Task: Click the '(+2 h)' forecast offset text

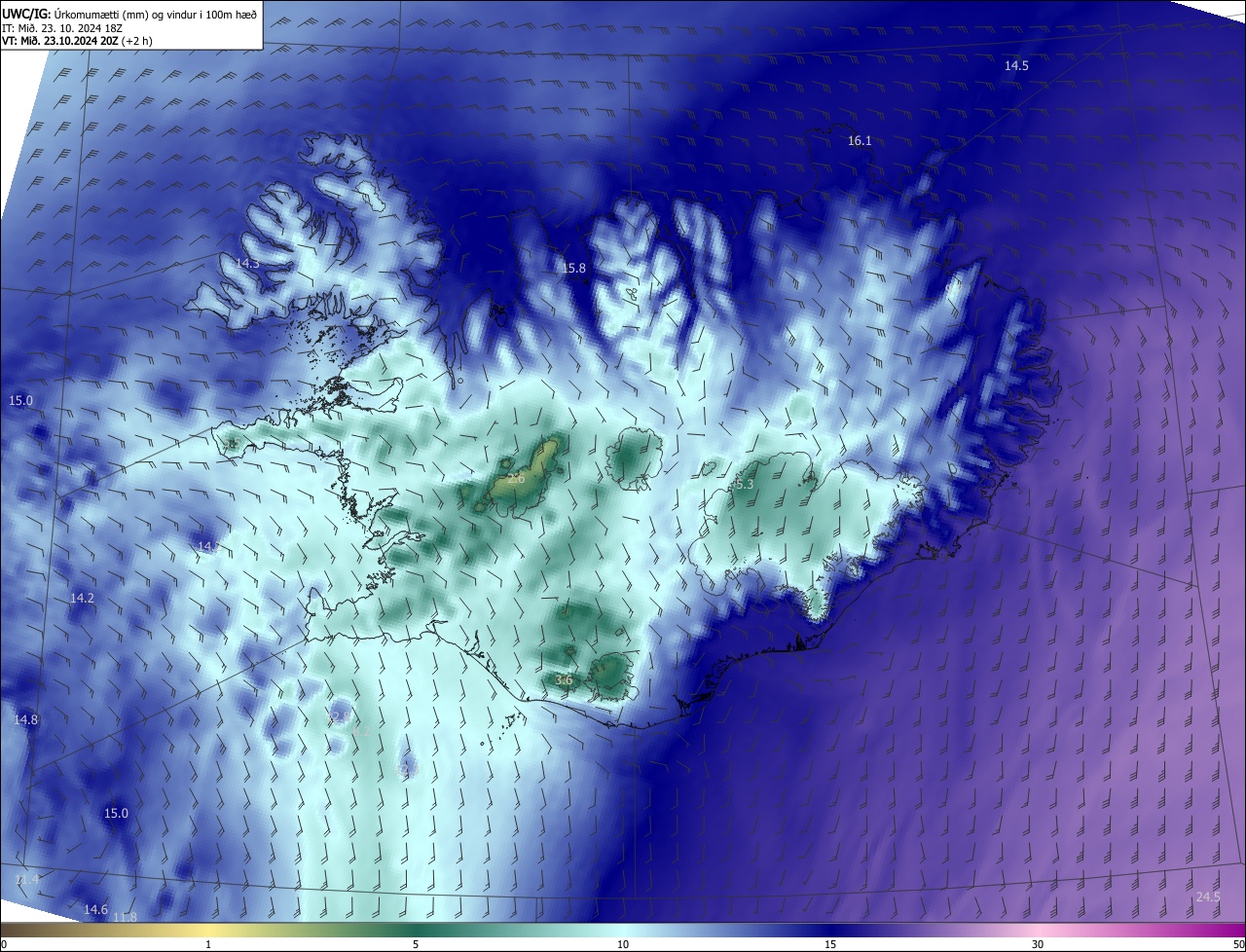Action: [137, 42]
